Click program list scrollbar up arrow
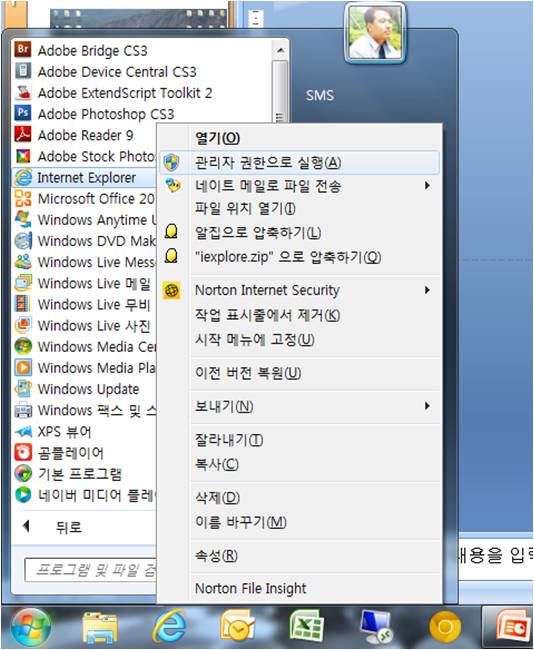This screenshot has height=650, width=534. (x=281, y=51)
